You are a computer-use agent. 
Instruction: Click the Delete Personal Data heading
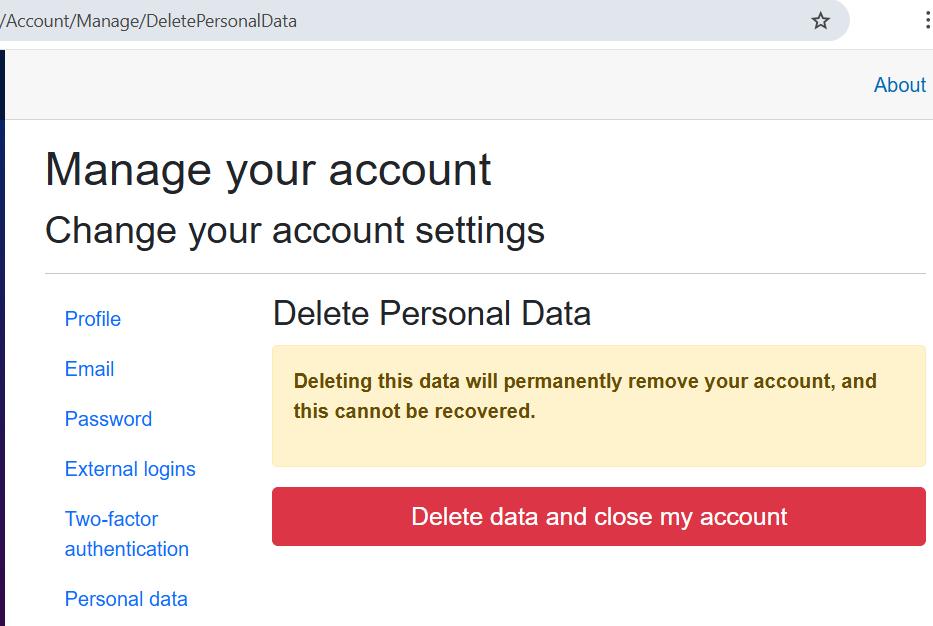(431, 314)
